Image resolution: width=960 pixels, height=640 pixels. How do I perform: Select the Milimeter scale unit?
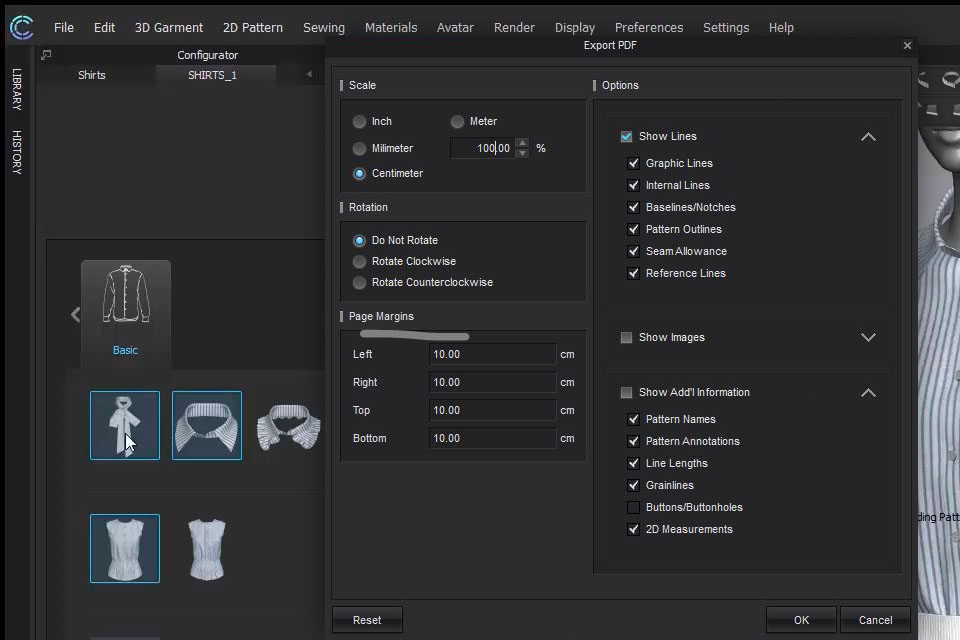pyautogui.click(x=359, y=148)
